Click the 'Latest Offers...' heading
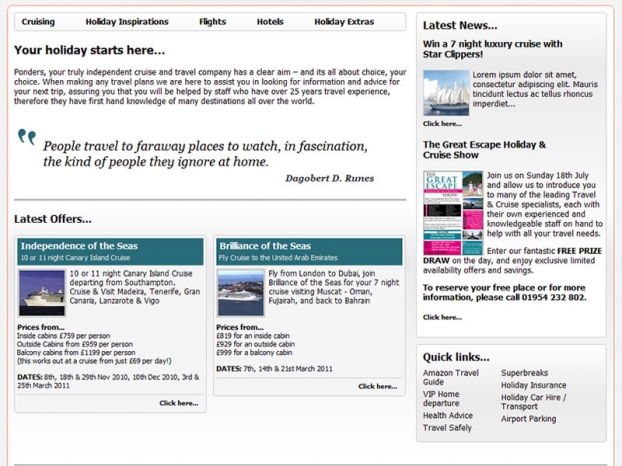Viewport: 622px width, 466px height. 53,219
